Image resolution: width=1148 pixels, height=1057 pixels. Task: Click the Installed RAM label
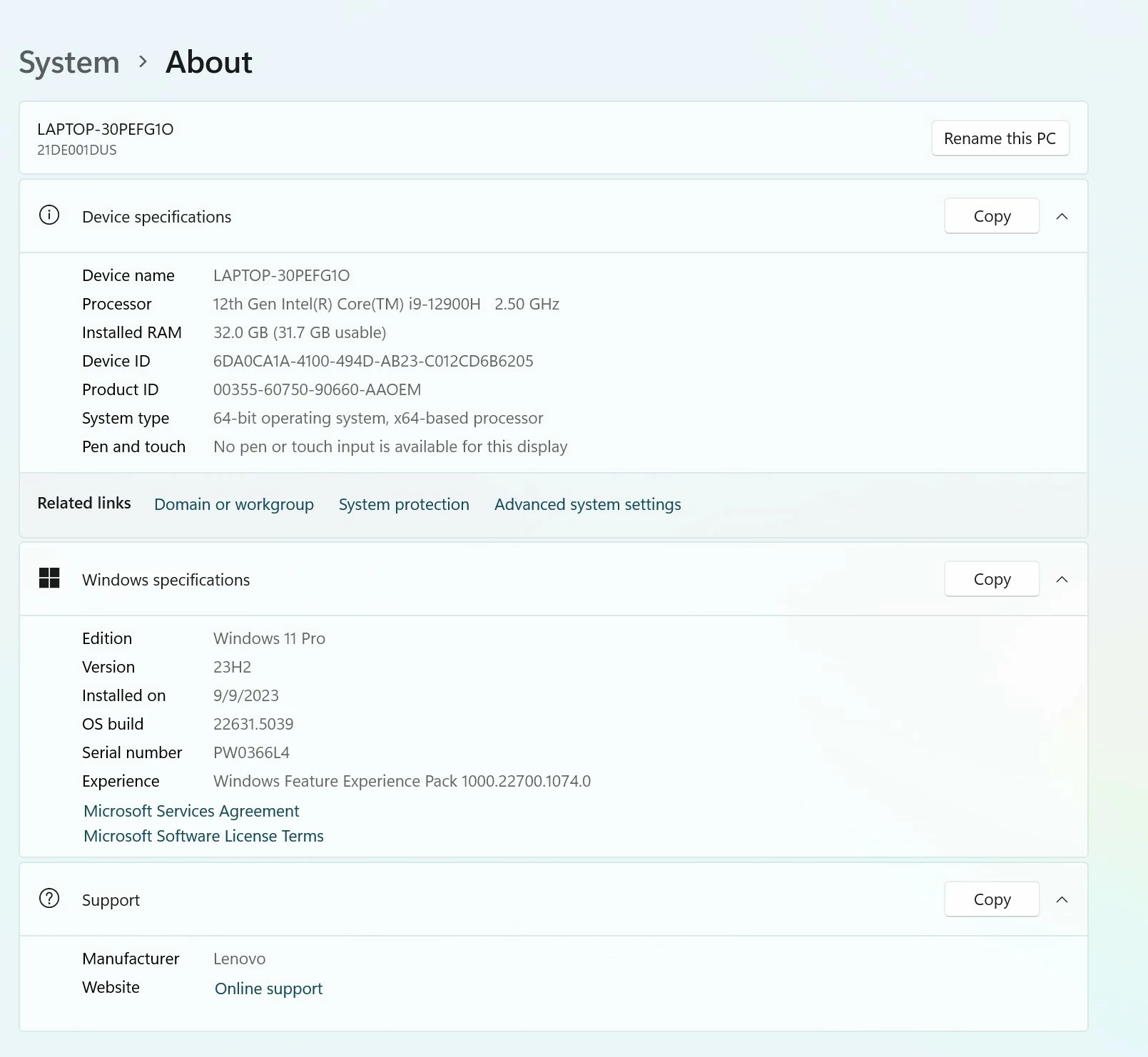pos(132,332)
